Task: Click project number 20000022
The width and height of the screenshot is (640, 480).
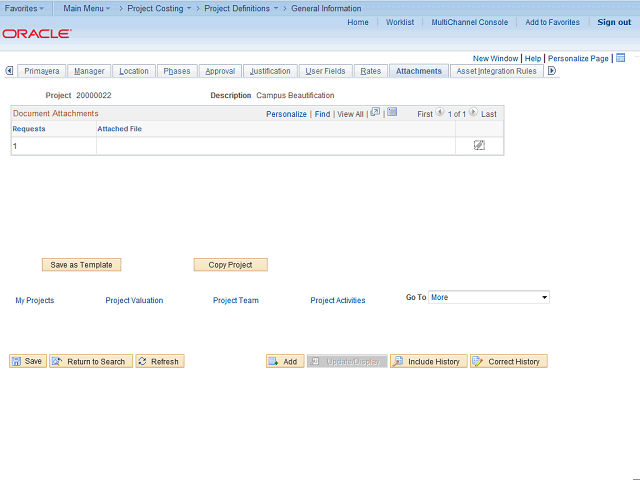Action: 93,95
